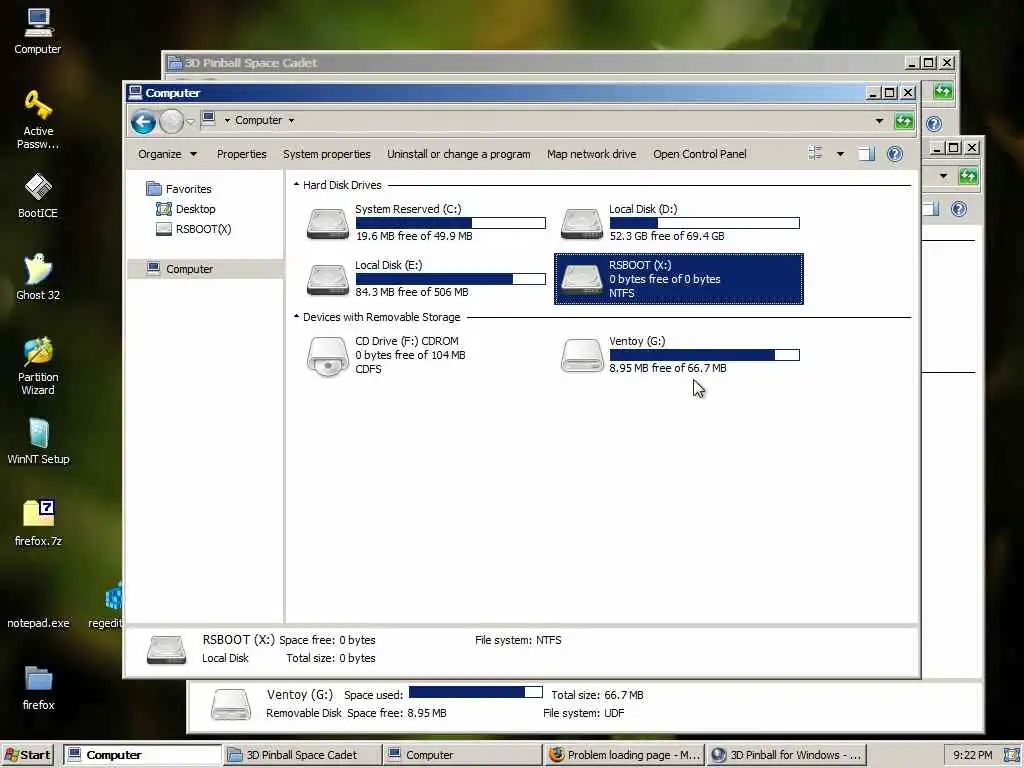Select the RSBOOT (X:) drive
The width and height of the screenshot is (1024, 768).
point(679,279)
